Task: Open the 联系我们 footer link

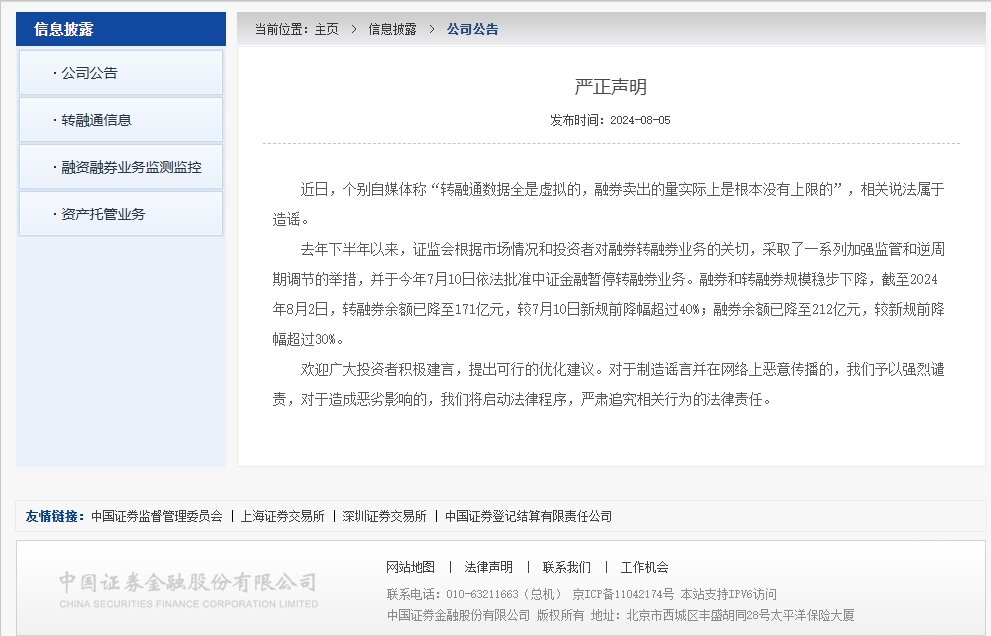Action: pyautogui.click(x=566, y=567)
